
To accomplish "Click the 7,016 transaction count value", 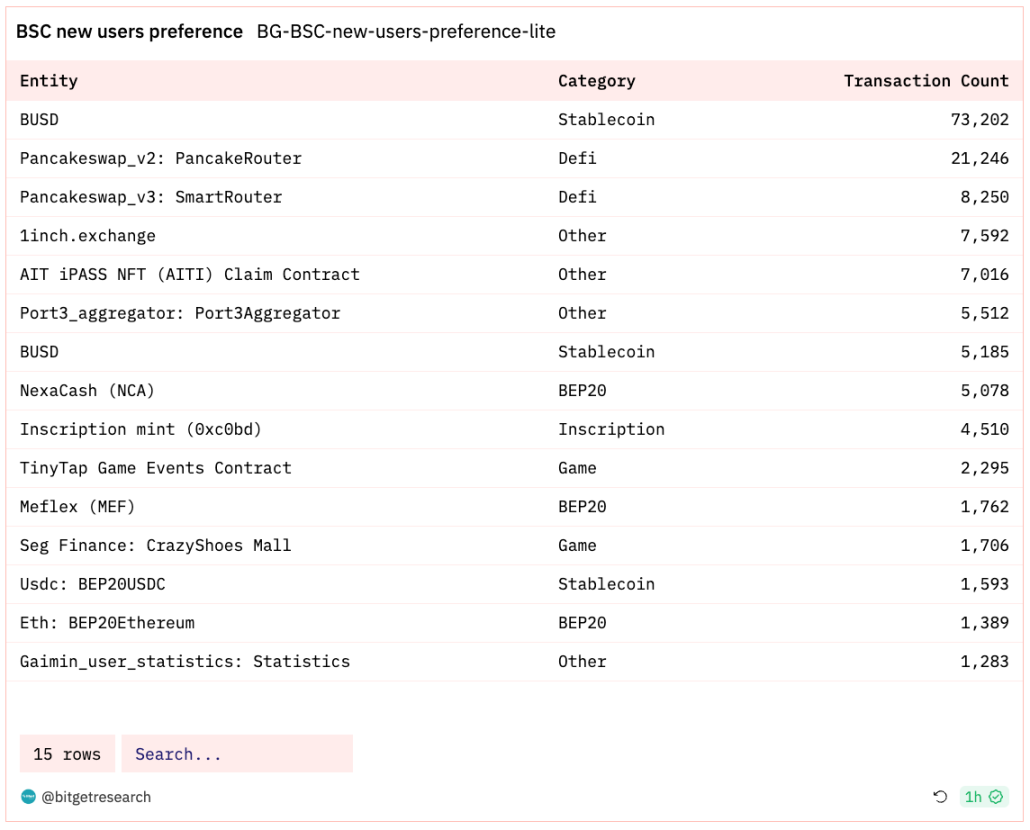I will [984, 274].
